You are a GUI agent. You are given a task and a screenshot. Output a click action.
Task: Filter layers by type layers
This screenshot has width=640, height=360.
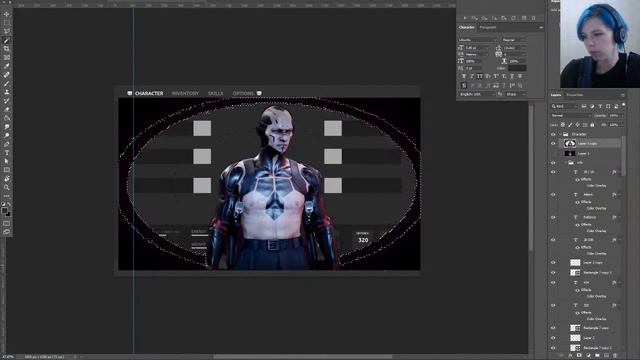click(600, 107)
